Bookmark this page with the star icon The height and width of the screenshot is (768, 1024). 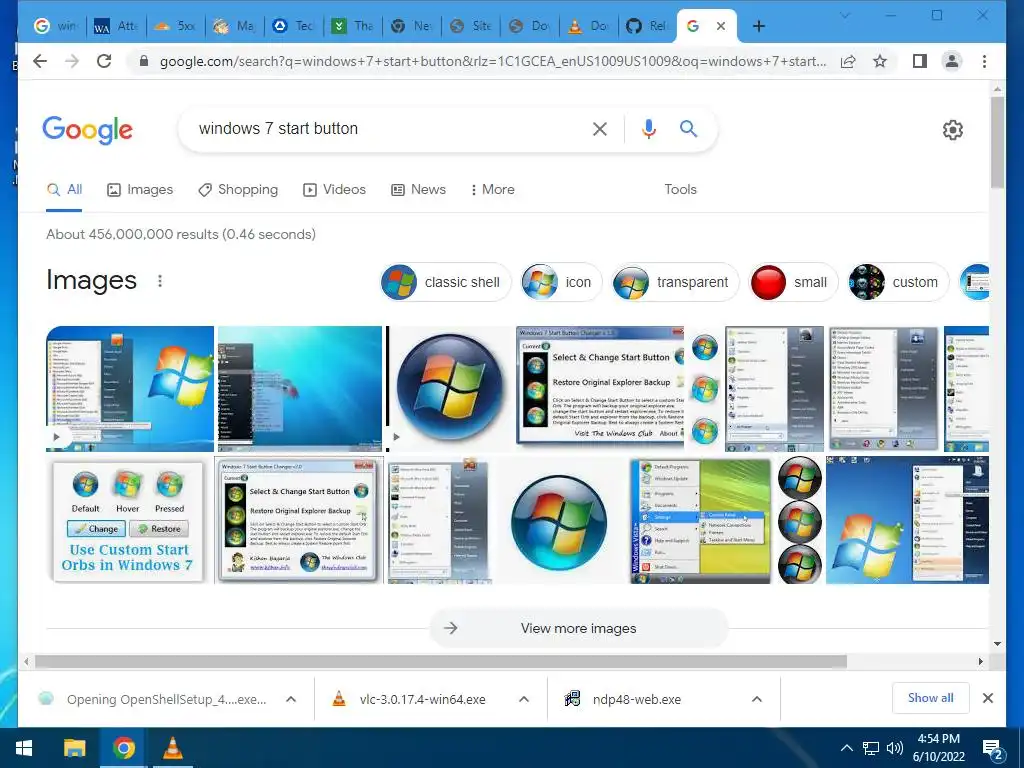pos(880,61)
